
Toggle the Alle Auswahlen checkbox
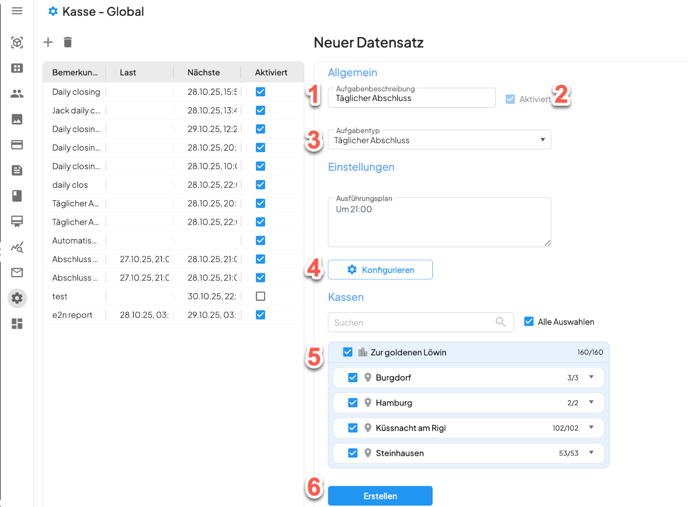529,322
